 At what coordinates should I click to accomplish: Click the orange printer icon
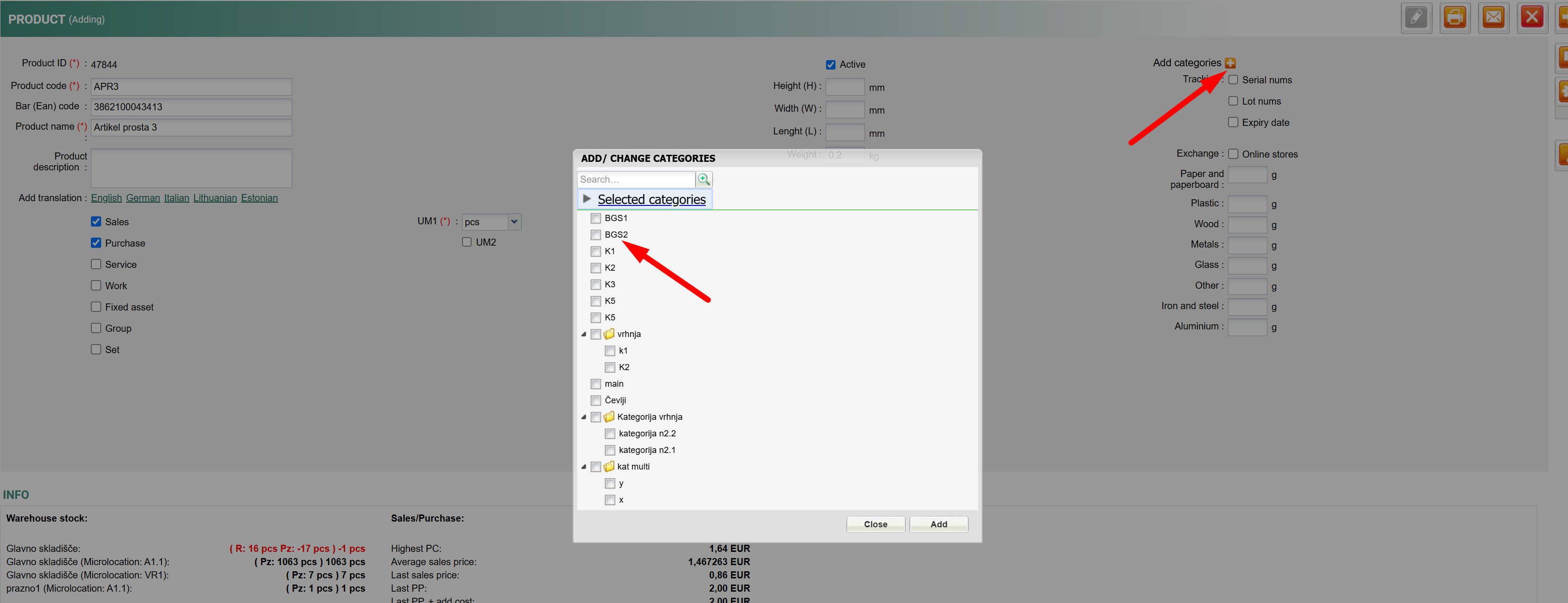pos(1454,18)
